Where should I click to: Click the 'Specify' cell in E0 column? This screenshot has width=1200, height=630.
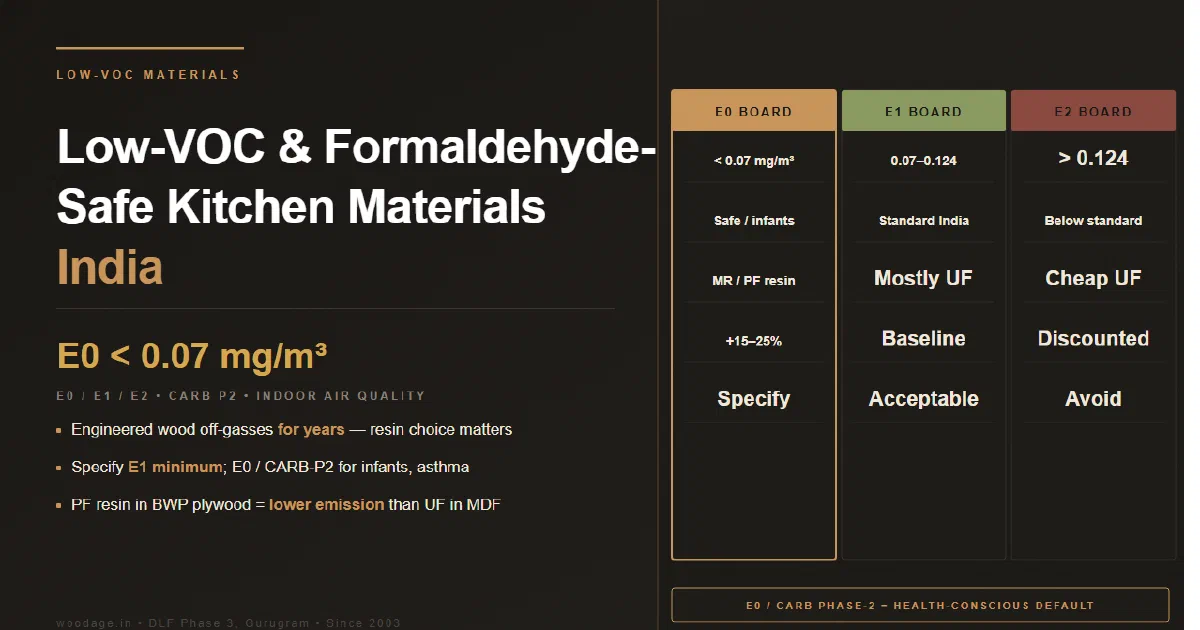(x=754, y=399)
